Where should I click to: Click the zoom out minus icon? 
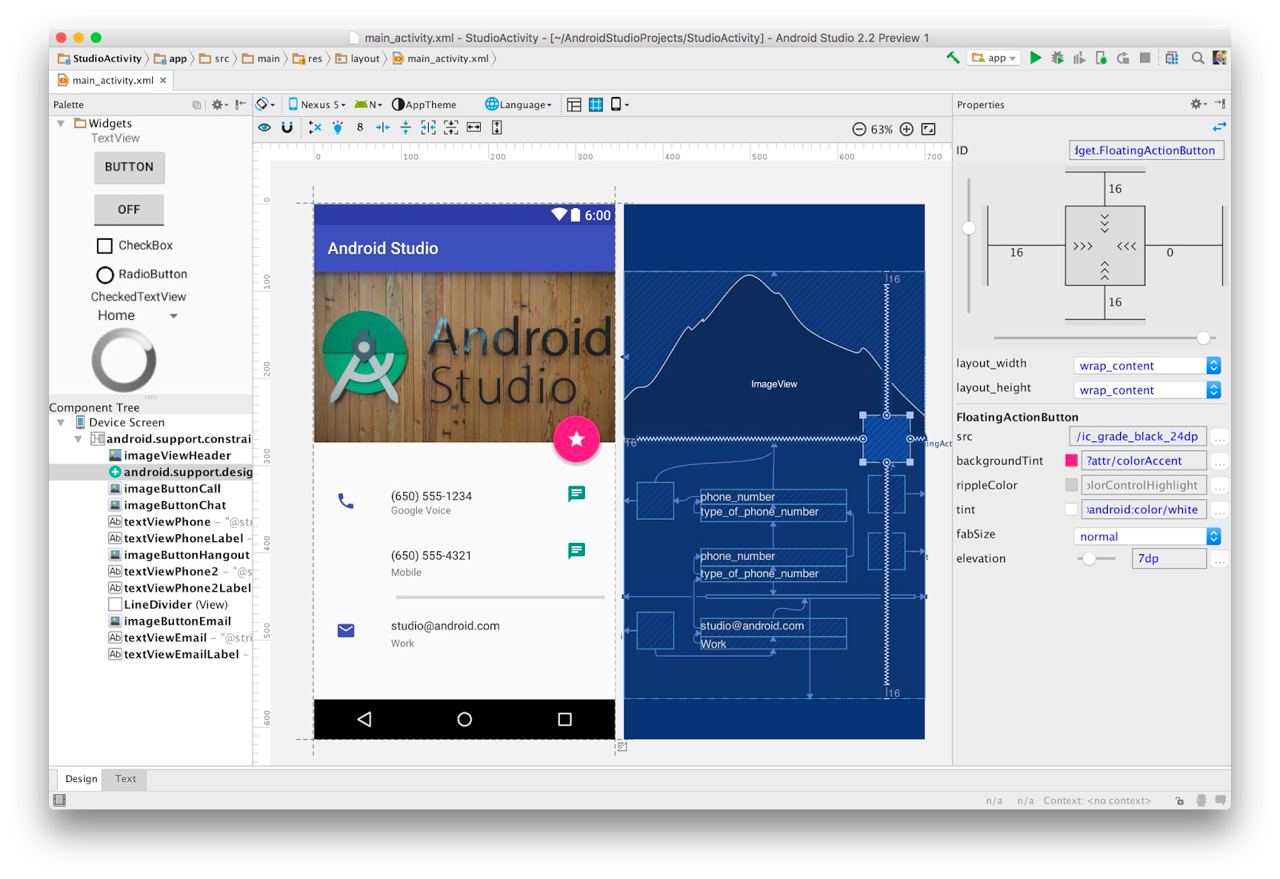(x=859, y=129)
